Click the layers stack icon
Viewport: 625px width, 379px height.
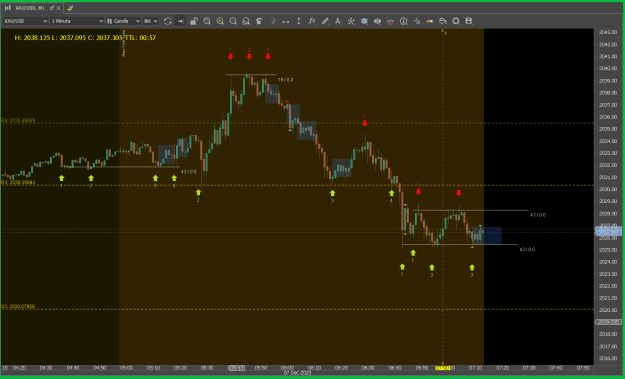[364, 21]
